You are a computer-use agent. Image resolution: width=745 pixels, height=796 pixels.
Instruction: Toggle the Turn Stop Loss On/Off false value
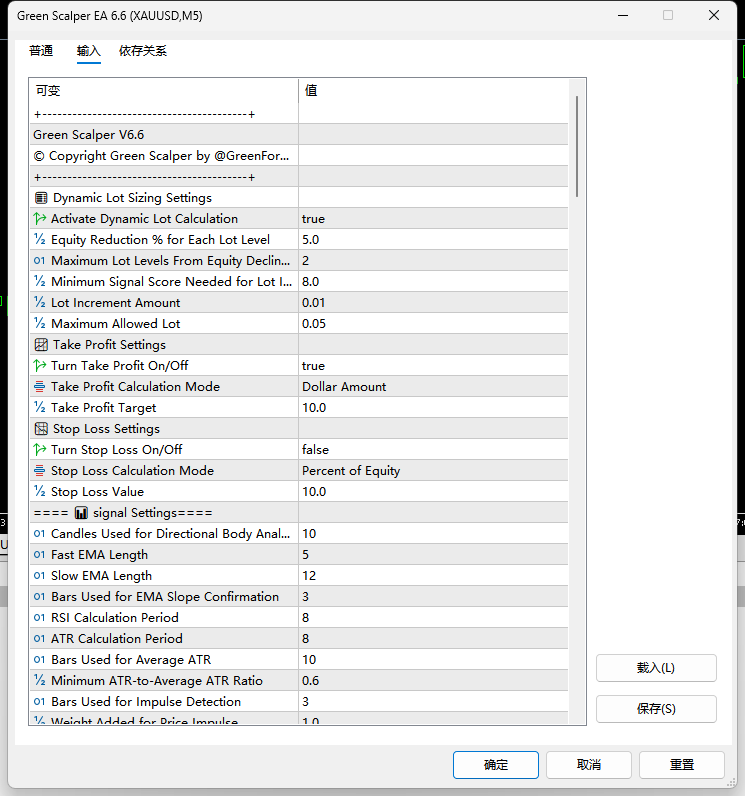pyautogui.click(x=433, y=449)
